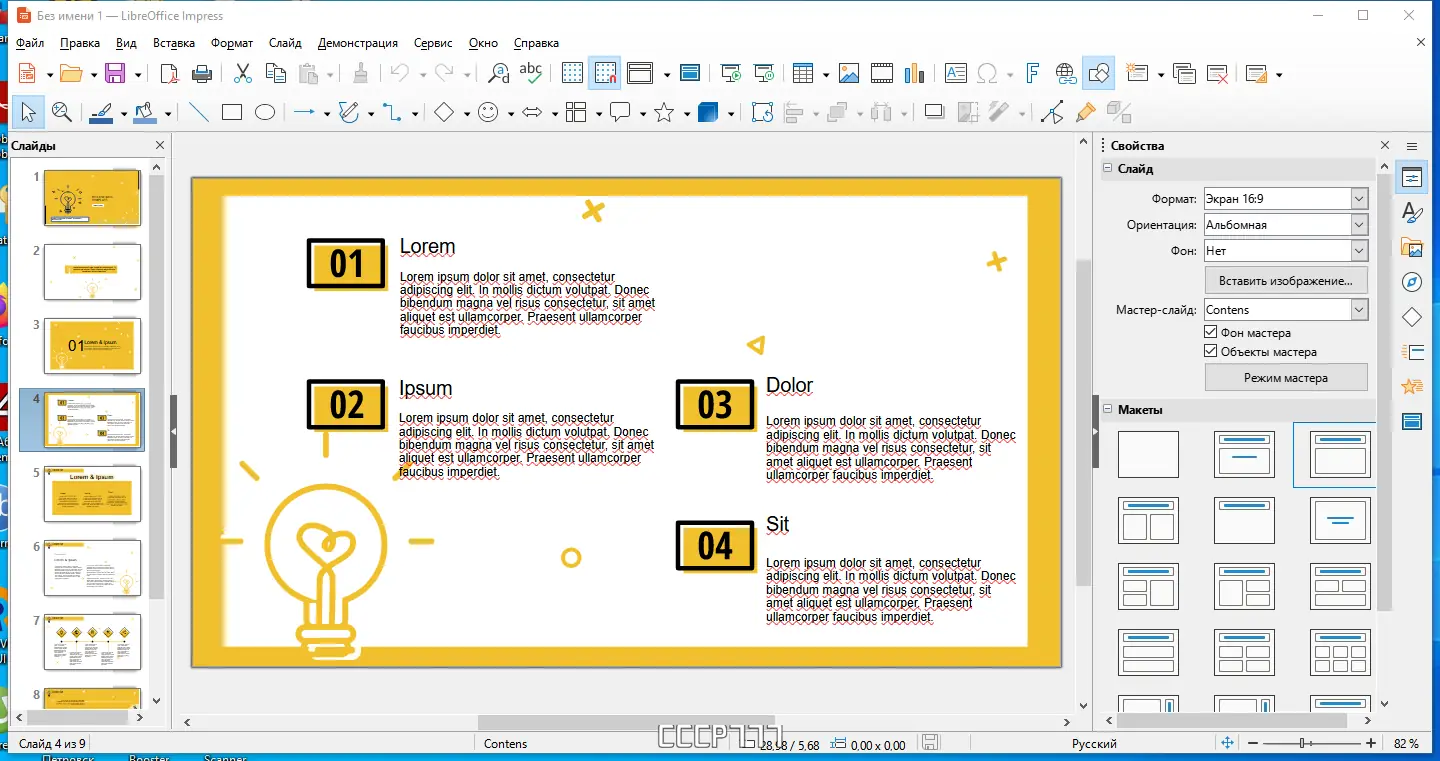1440x761 pixels.
Task: Open the 'Сервис' menu
Action: 433,43
